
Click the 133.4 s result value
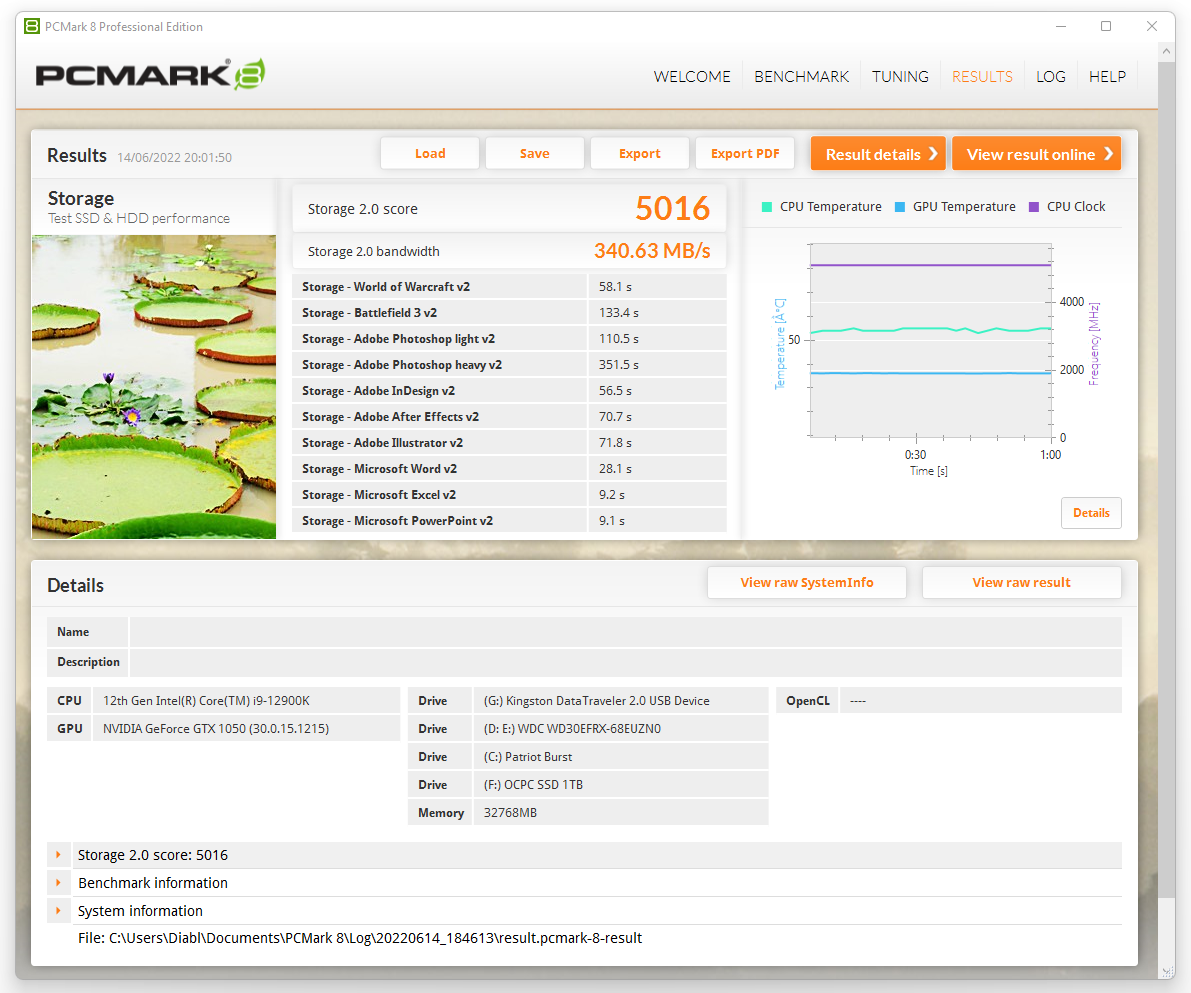tap(618, 312)
